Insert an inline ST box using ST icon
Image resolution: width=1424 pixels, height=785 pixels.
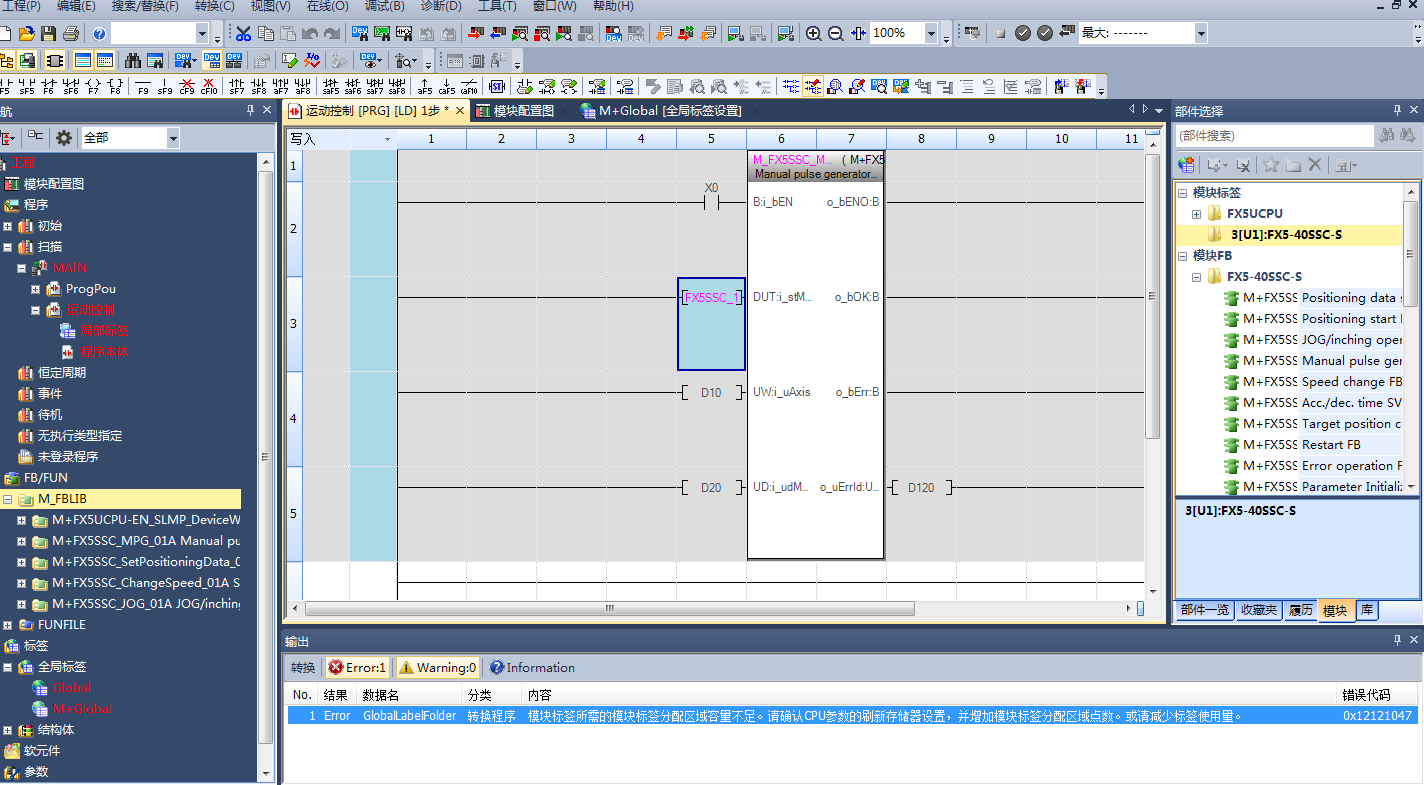pos(496,87)
